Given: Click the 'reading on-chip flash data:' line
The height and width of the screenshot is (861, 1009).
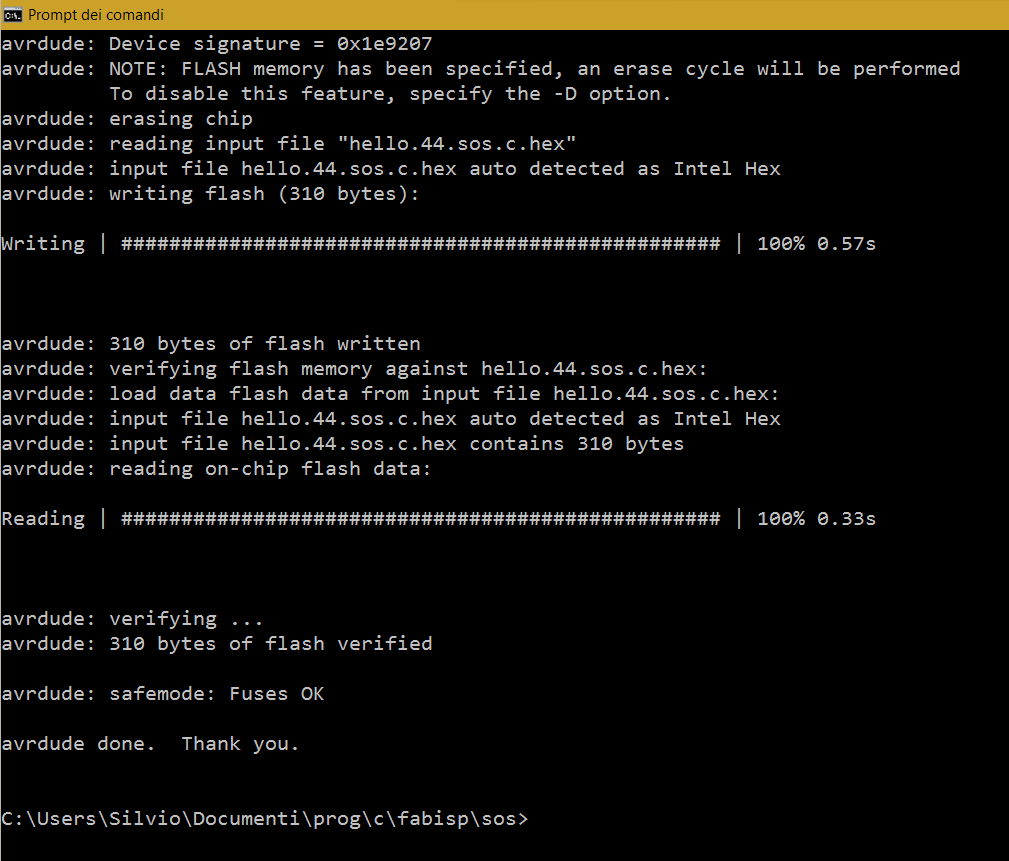Looking at the screenshot, I should point(216,468).
